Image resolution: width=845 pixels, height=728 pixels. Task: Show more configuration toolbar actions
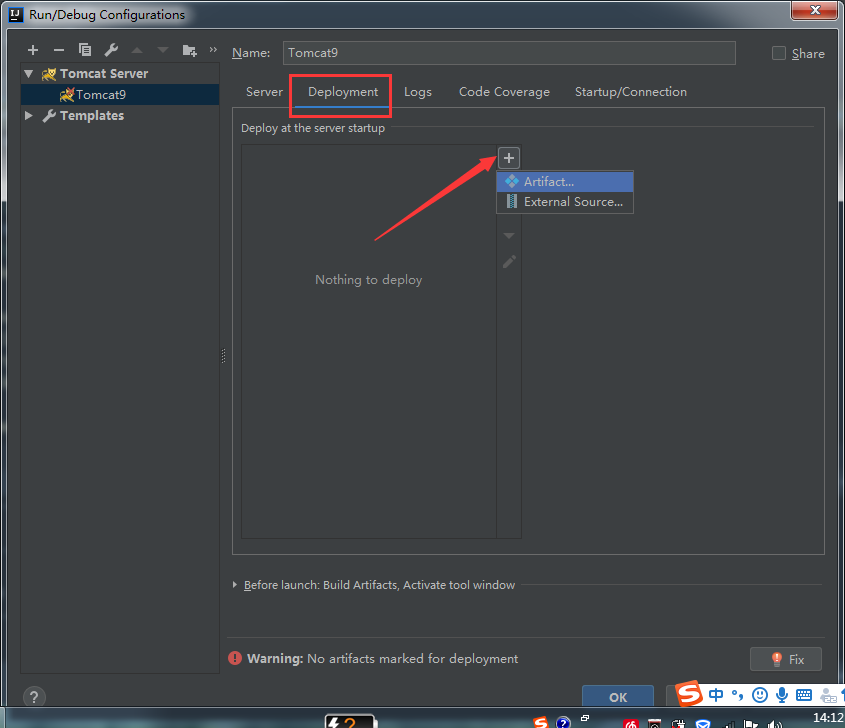point(213,50)
